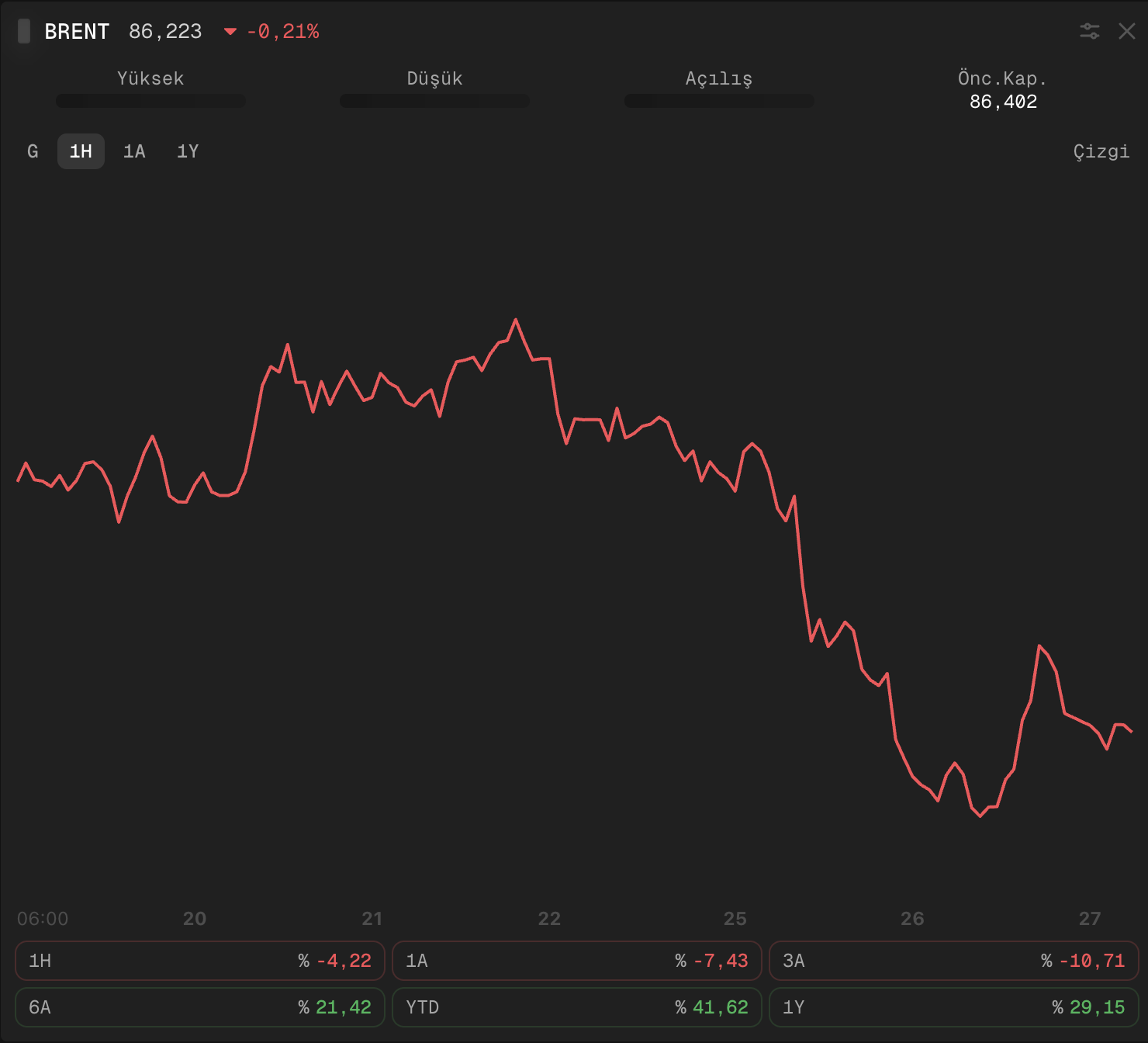This screenshot has width=1148, height=1043.
Task: Click the 27 date axis label
Action: click(1090, 919)
